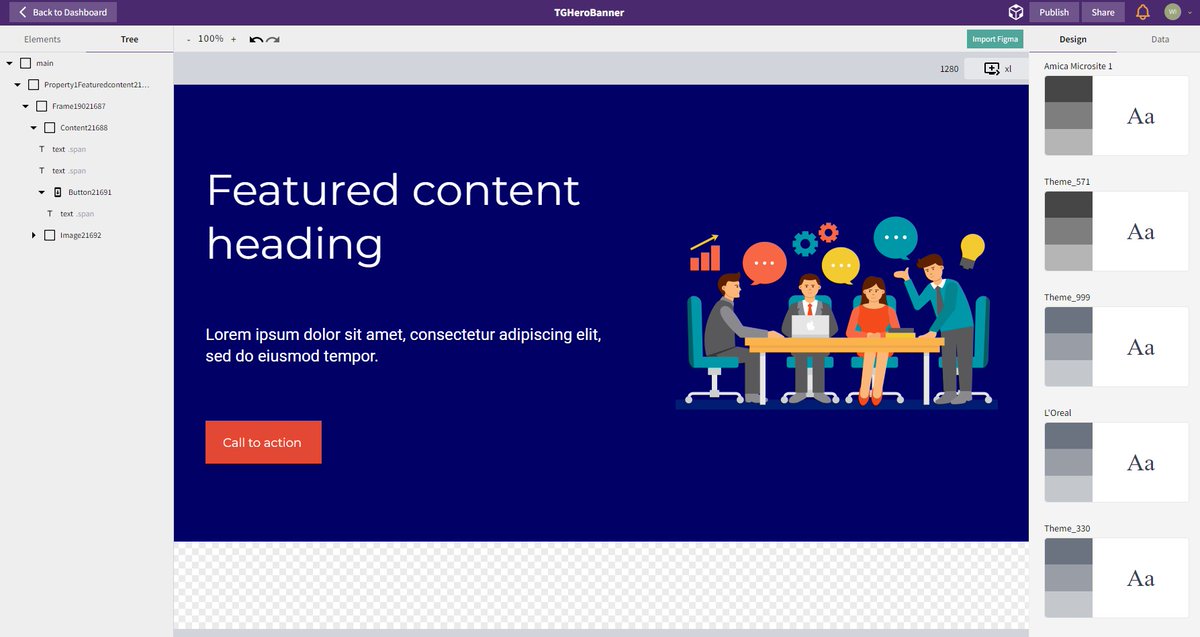
Task: Switch to the Elements tab
Action: point(41,39)
